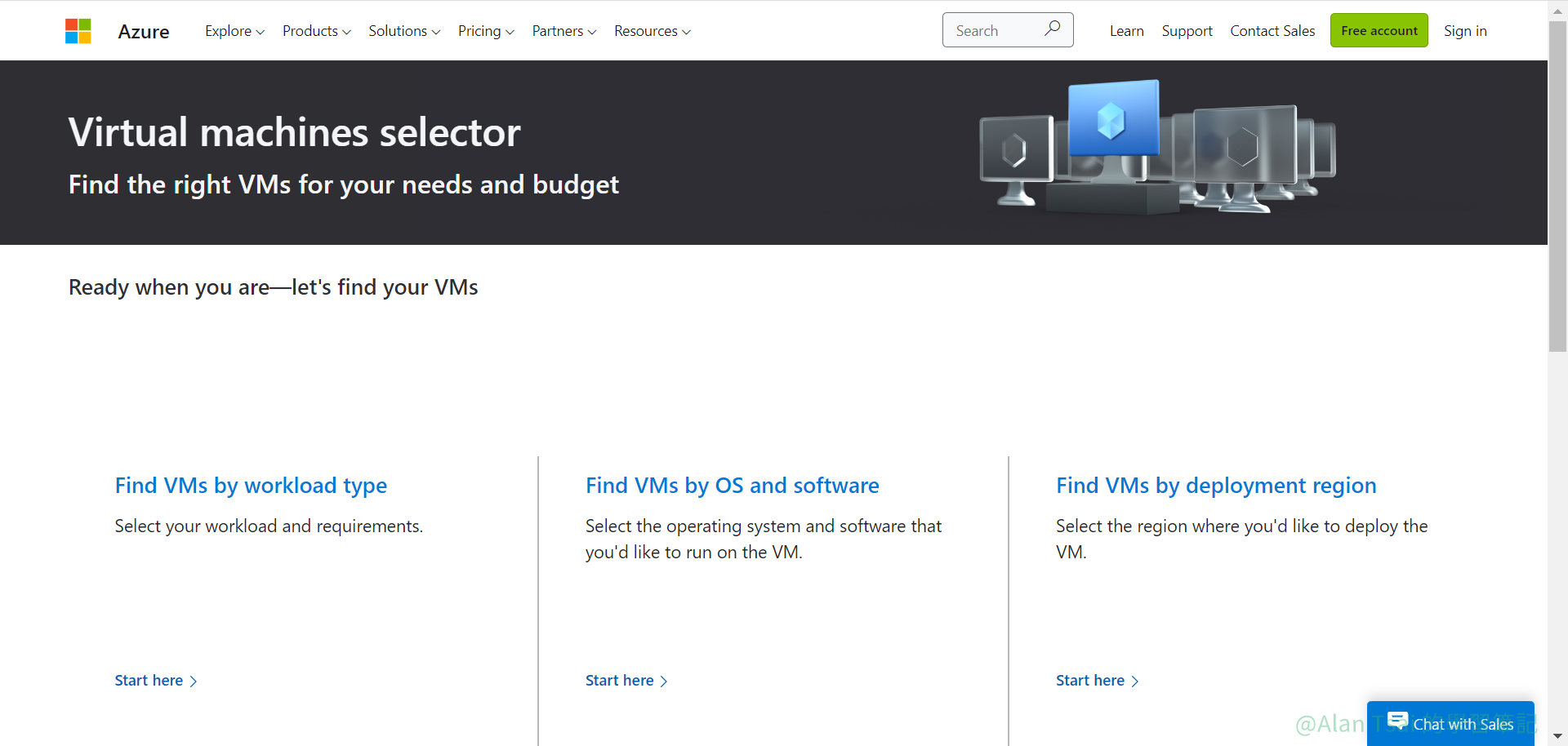This screenshot has width=1568, height=746.
Task: Expand the Solutions menu
Action: pos(404,31)
